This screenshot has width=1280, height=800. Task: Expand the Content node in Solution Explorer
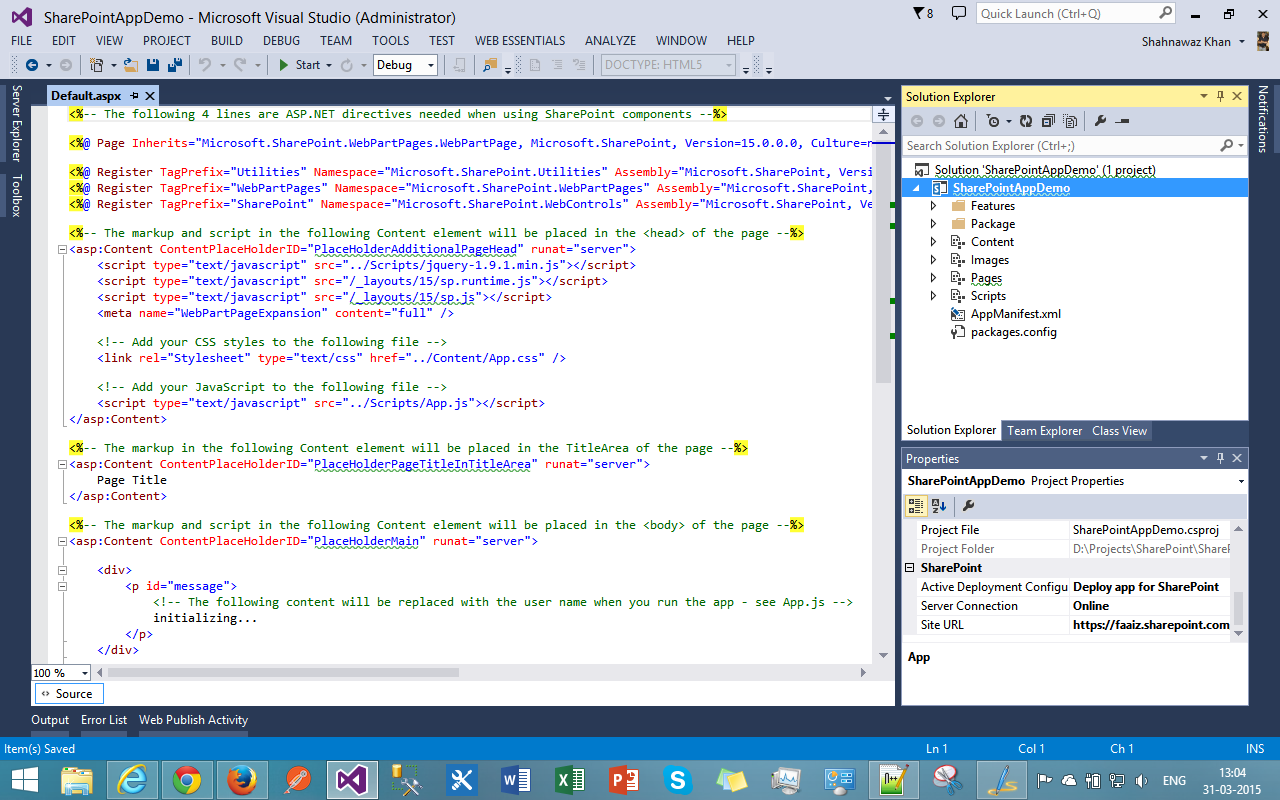[934, 242]
